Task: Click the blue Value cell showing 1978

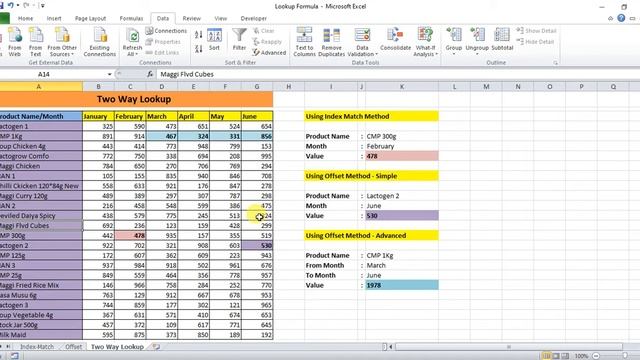Action: click(402, 285)
